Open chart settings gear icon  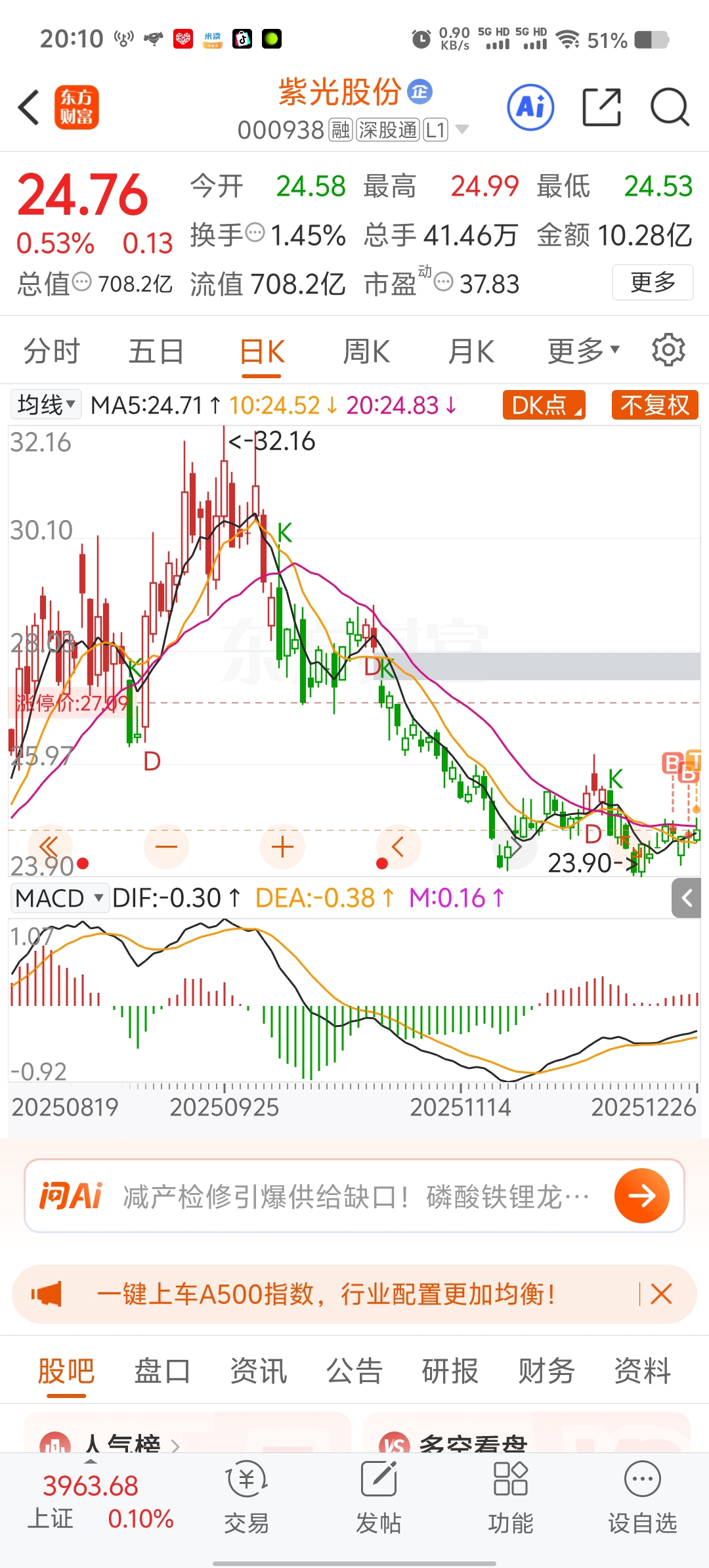click(668, 350)
